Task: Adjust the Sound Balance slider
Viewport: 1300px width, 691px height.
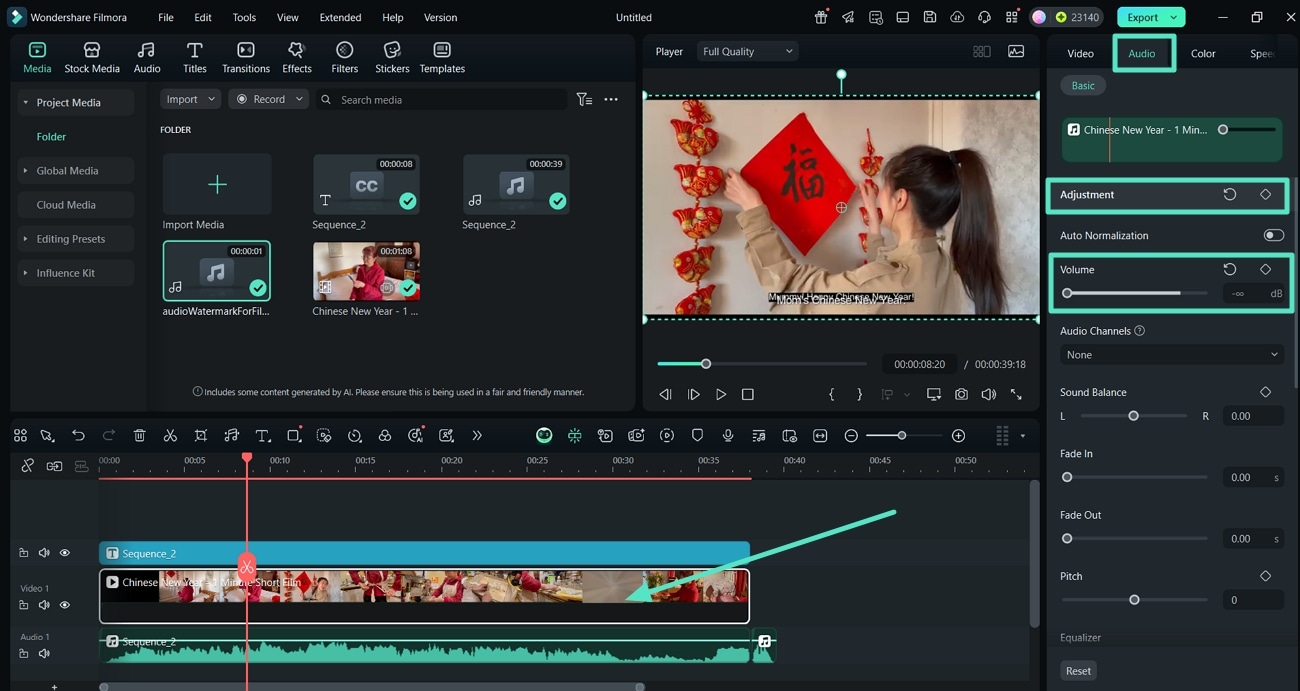Action: pos(1133,416)
